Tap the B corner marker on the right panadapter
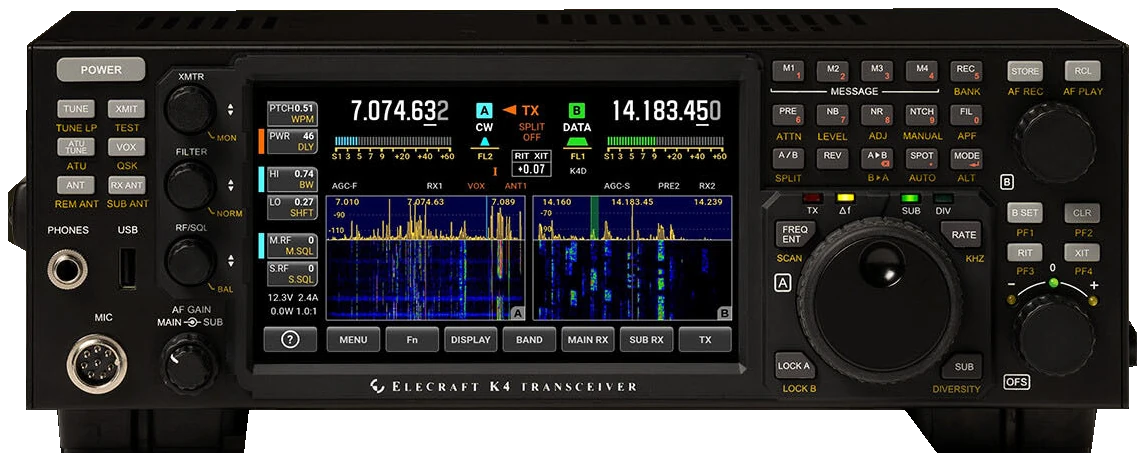The height and width of the screenshot is (461, 1145). point(724,313)
